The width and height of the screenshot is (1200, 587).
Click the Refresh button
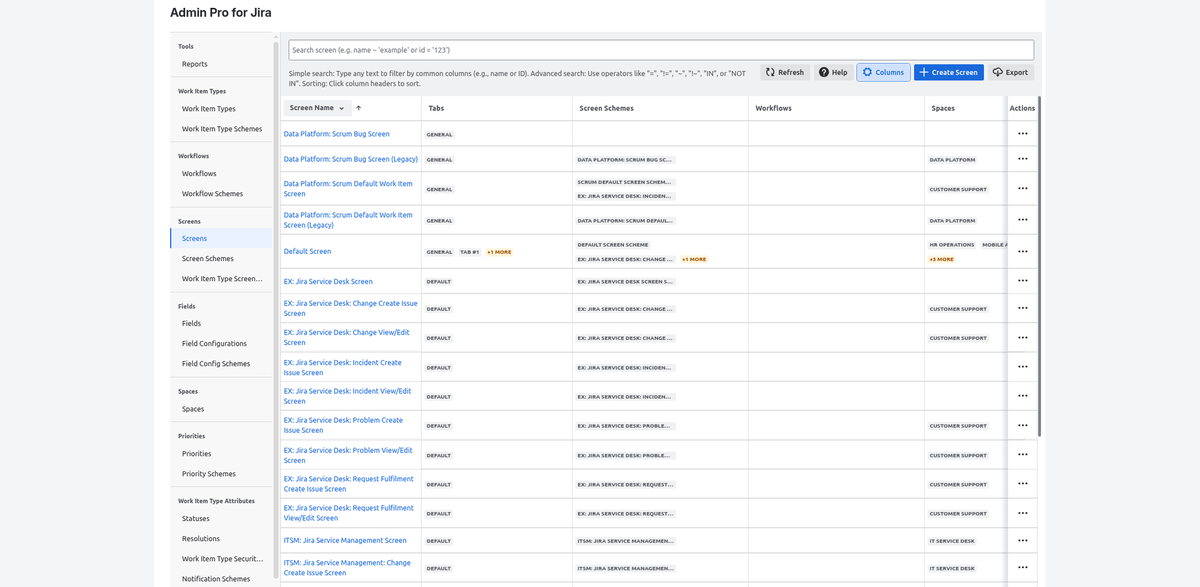coord(785,72)
